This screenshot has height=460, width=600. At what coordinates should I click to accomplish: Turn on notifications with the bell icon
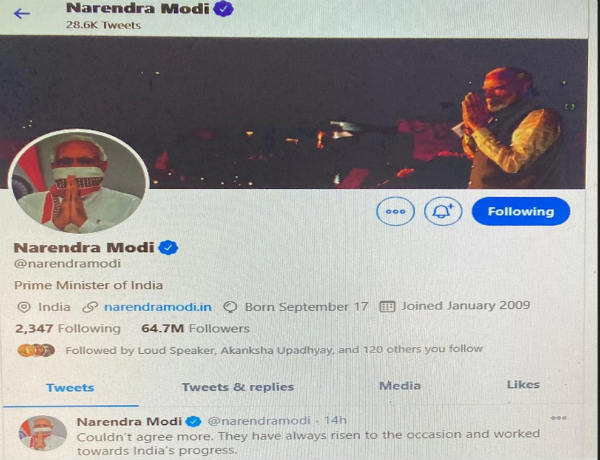[x=443, y=211]
